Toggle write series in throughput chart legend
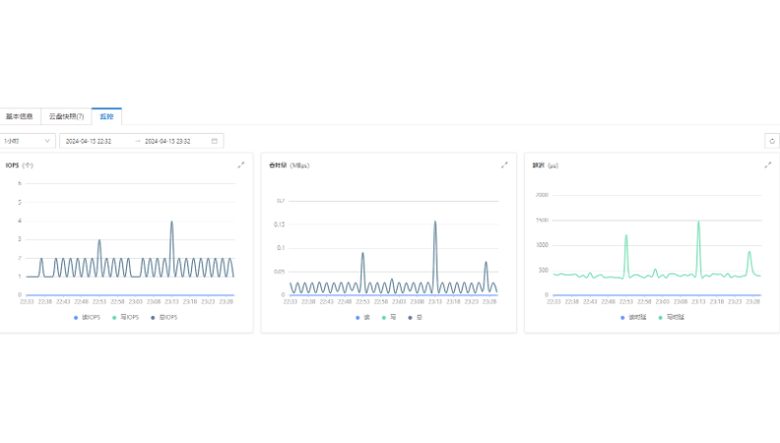The height and width of the screenshot is (443, 780). point(389,317)
